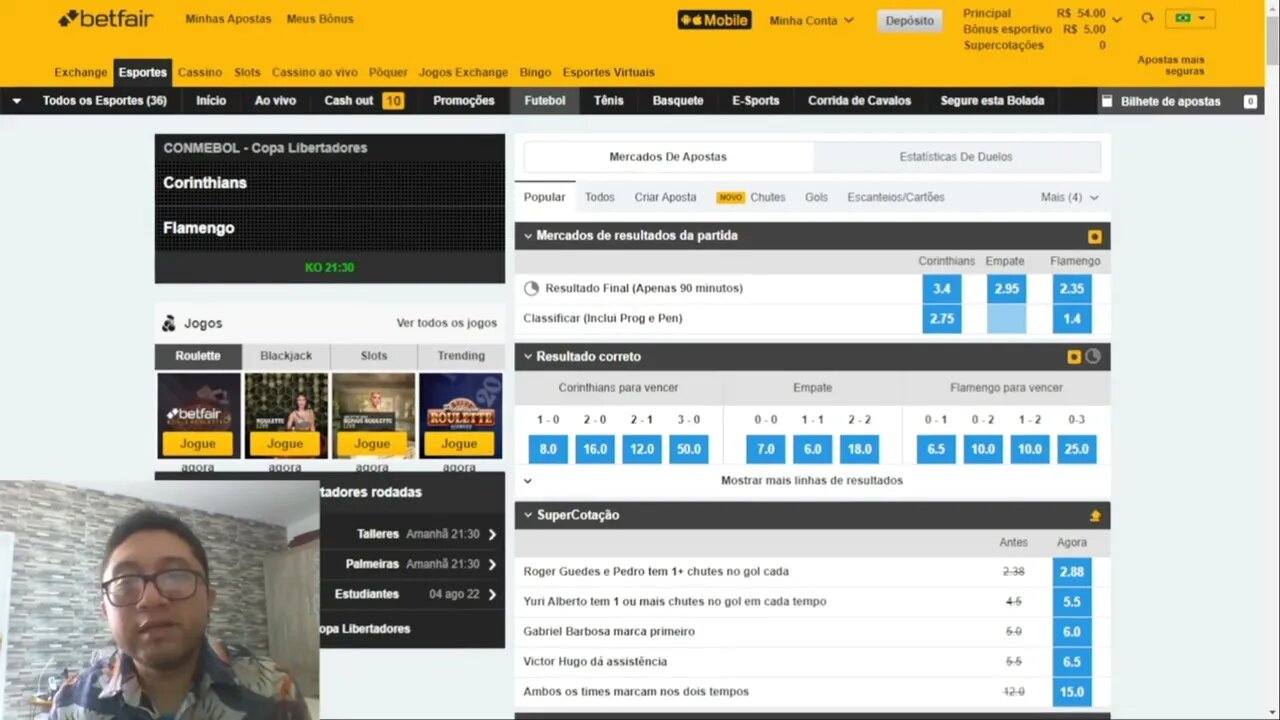Select correct score 1-0 at 8.0
1280x720 pixels.
pos(548,449)
